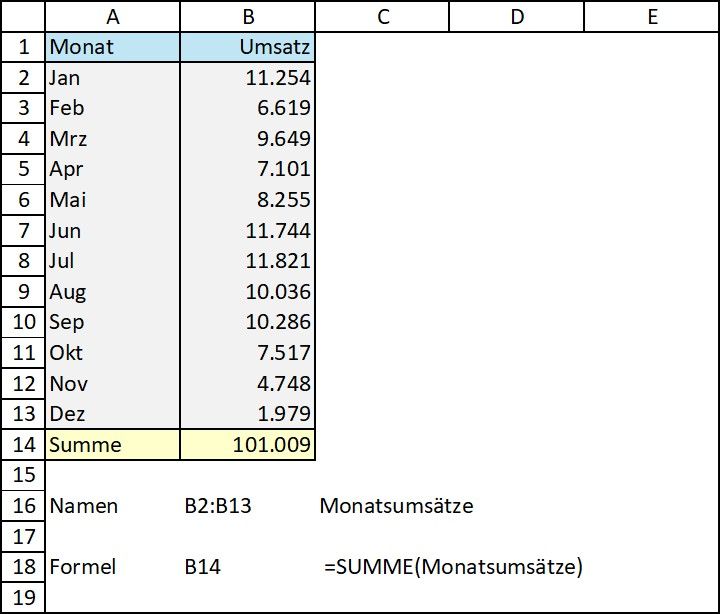Select column D header

pos(516,16)
